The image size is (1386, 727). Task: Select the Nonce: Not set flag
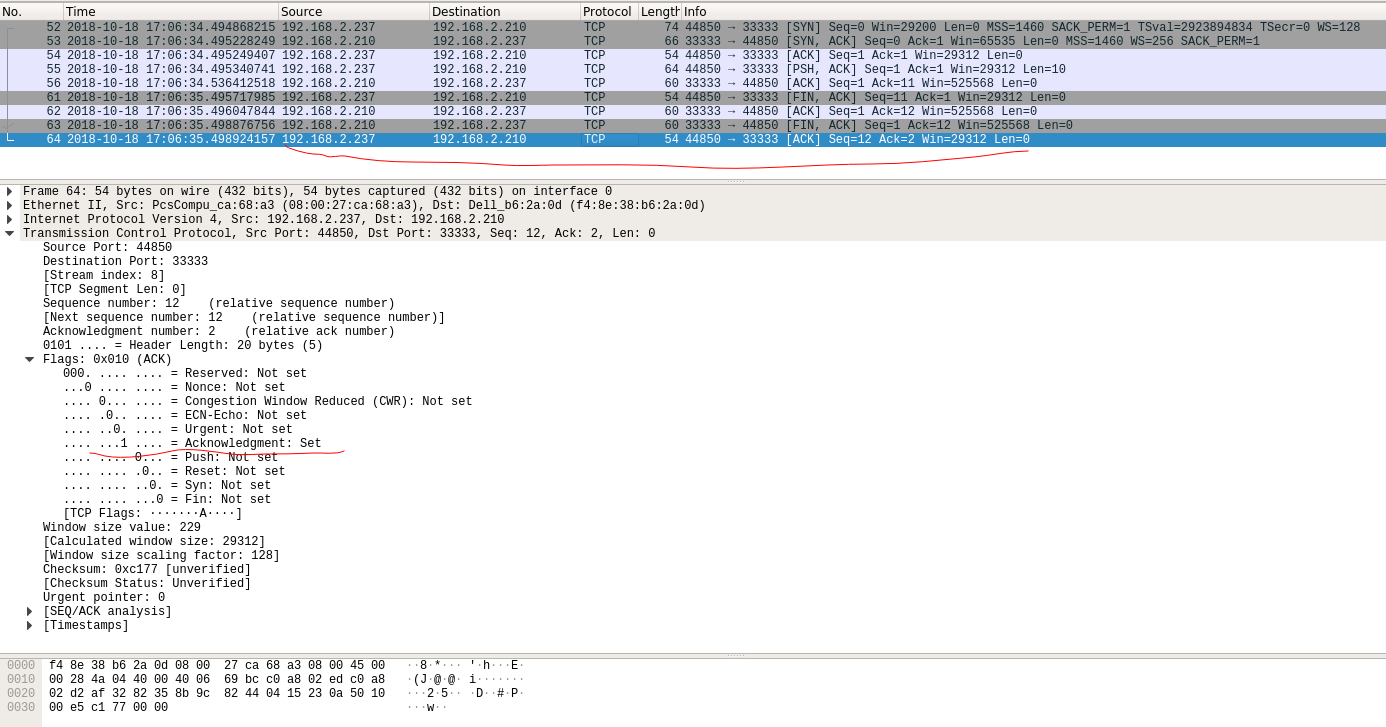(x=174, y=388)
